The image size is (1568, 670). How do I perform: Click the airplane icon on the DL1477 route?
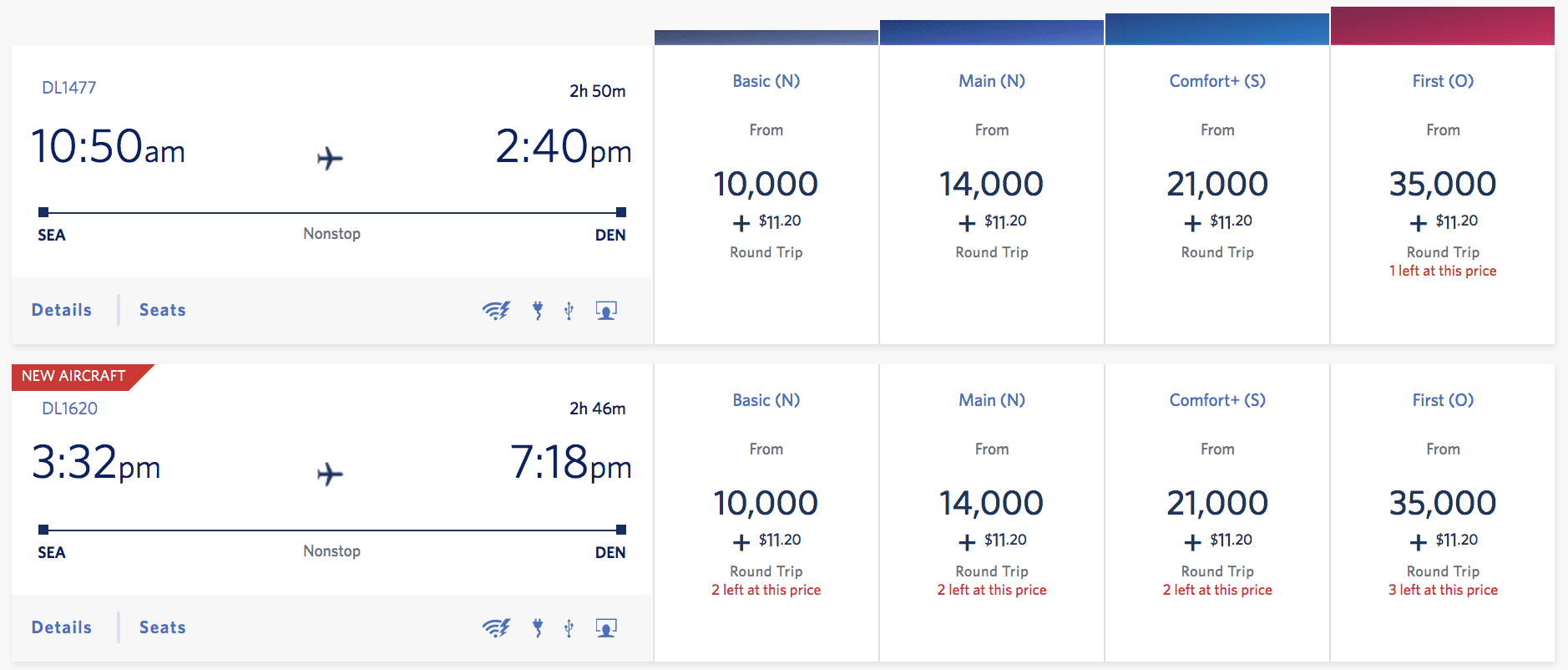pos(330,158)
